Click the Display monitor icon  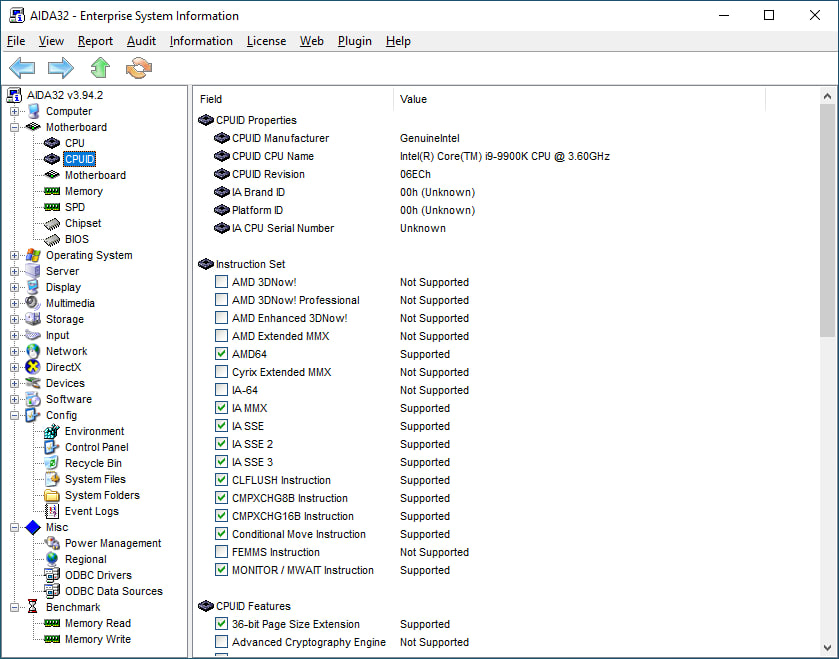pyautogui.click(x=33, y=287)
